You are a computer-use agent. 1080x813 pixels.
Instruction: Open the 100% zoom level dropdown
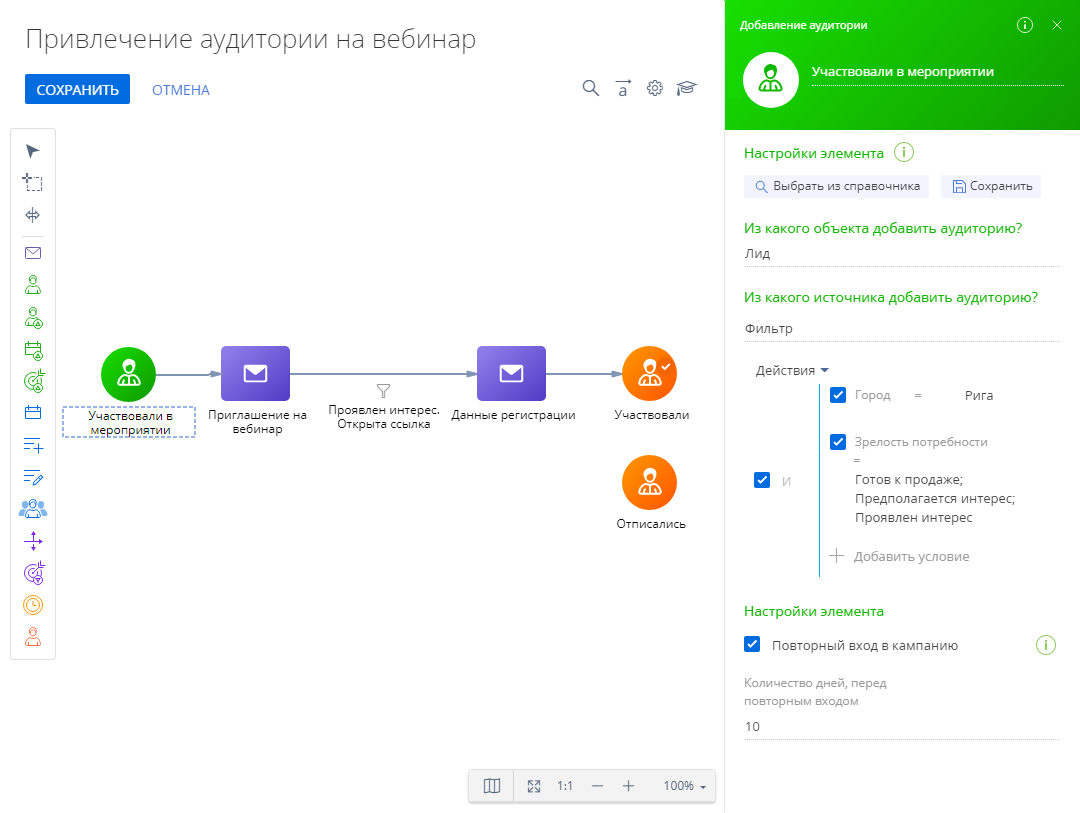click(x=685, y=786)
